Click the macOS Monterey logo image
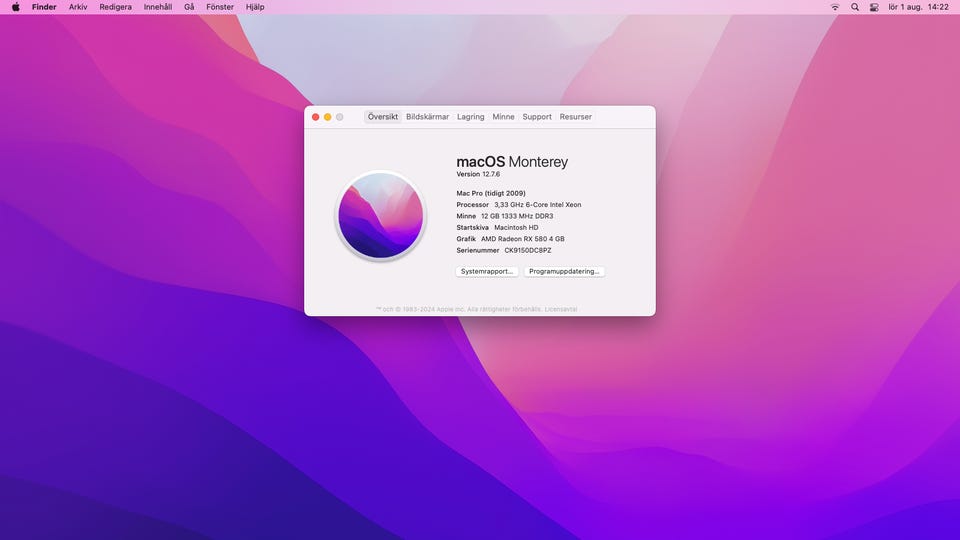The image size is (960, 540). 381,216
